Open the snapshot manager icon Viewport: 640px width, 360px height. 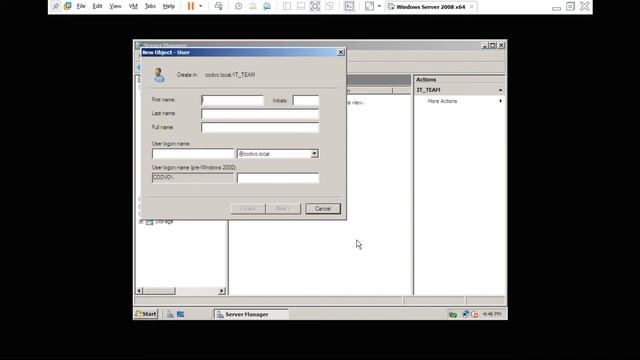point(267,6)
